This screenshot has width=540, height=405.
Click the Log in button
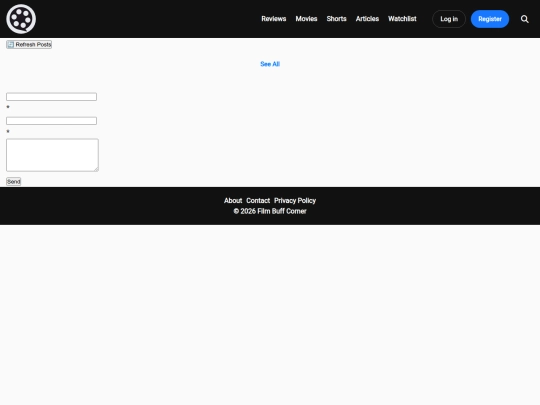(x=449, y=19)
